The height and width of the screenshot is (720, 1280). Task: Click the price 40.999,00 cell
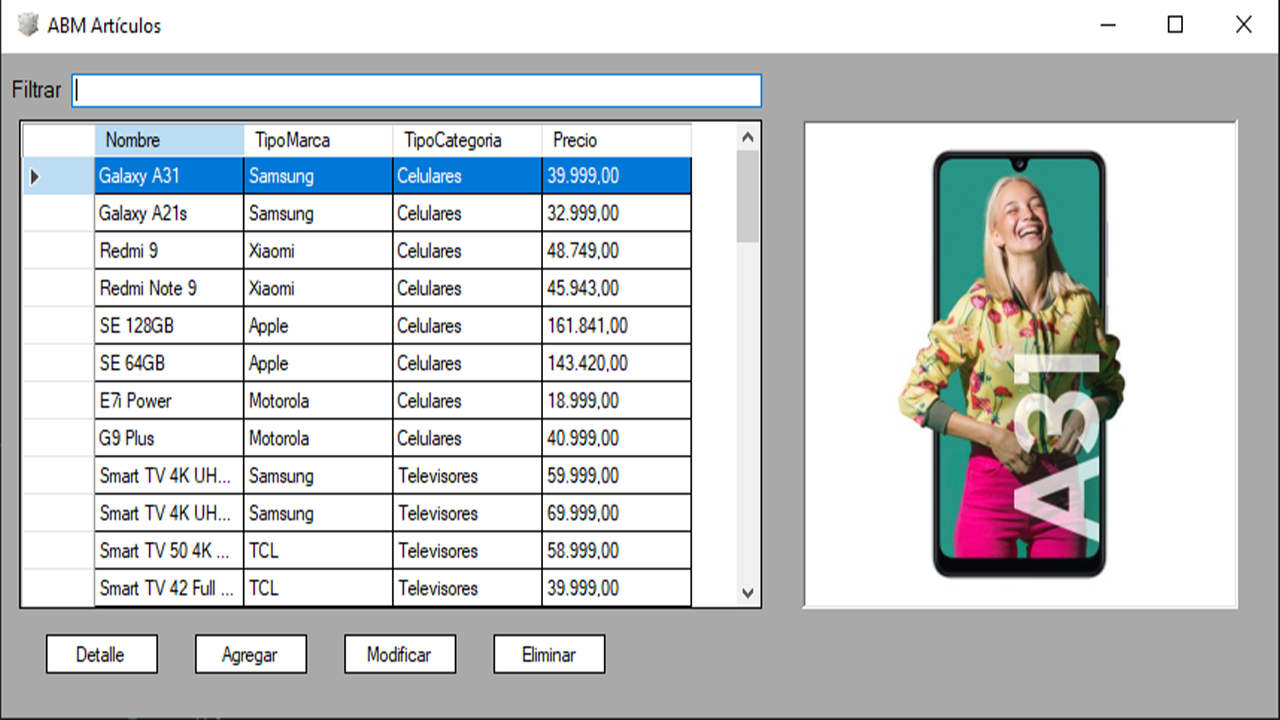pyautogui.click(x=616, y=438)
